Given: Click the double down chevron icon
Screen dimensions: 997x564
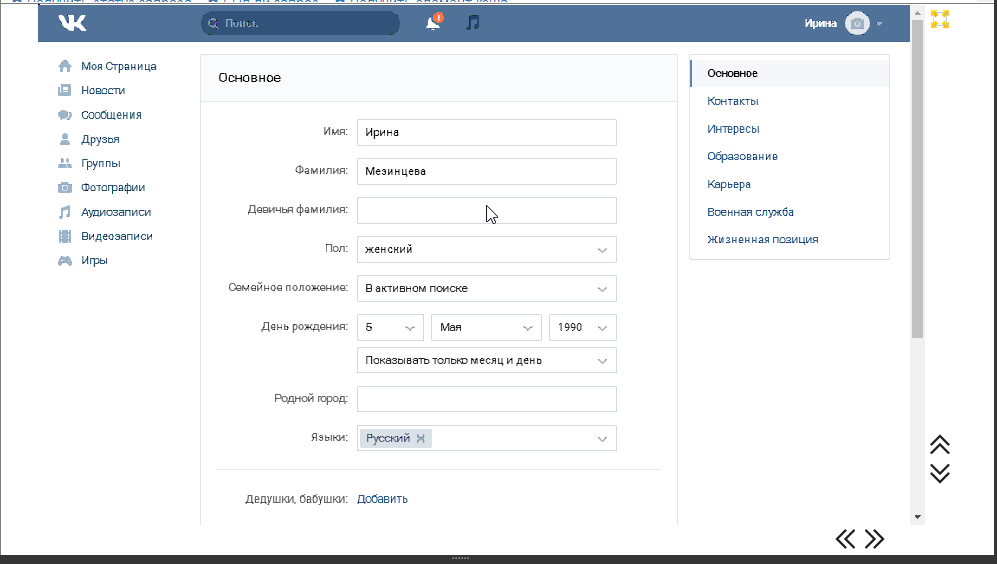Looking at the screenshot, I should pos(939,473).
